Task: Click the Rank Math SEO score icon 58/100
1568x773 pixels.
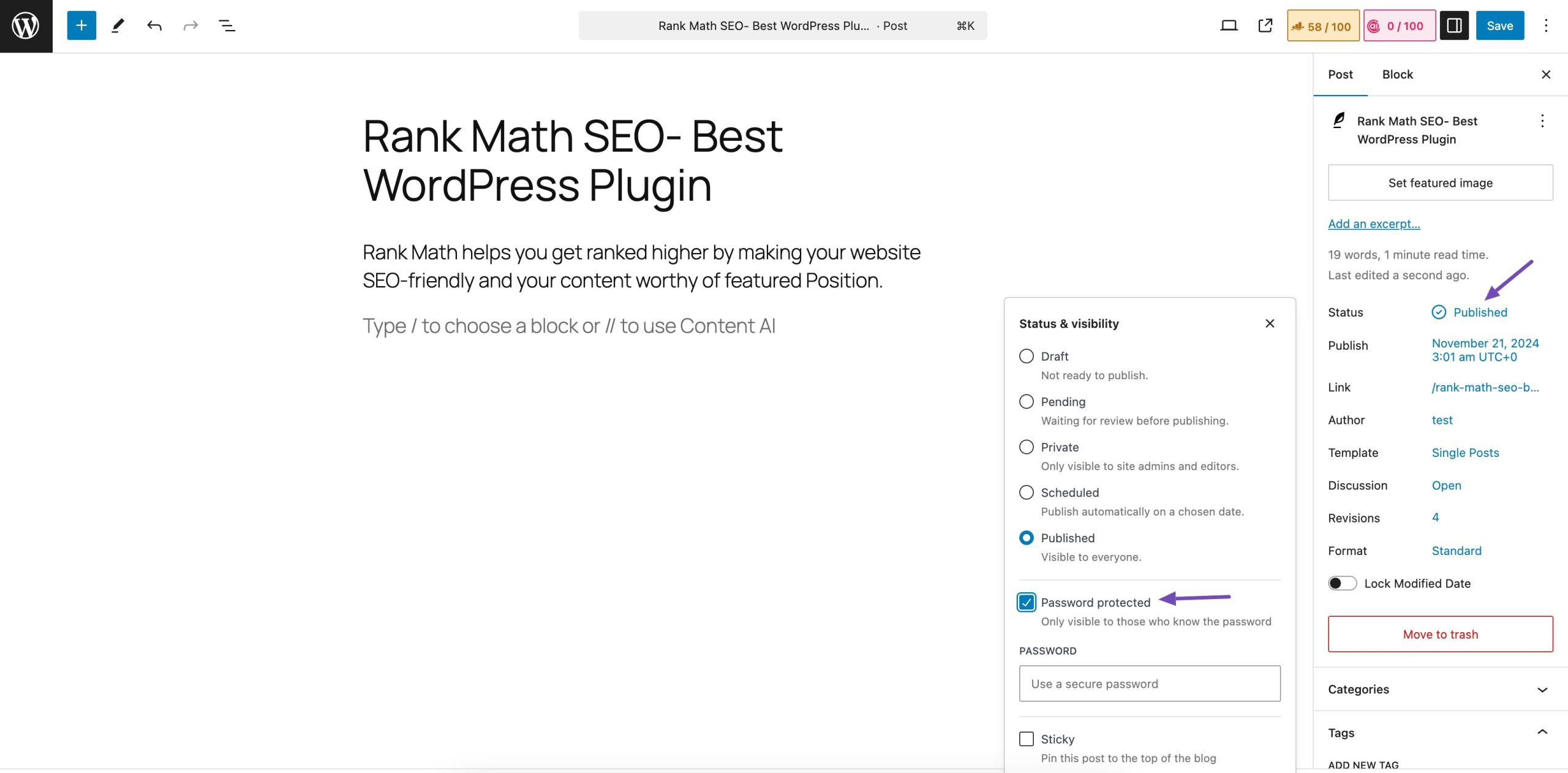Action: [x=1321, y=26]
